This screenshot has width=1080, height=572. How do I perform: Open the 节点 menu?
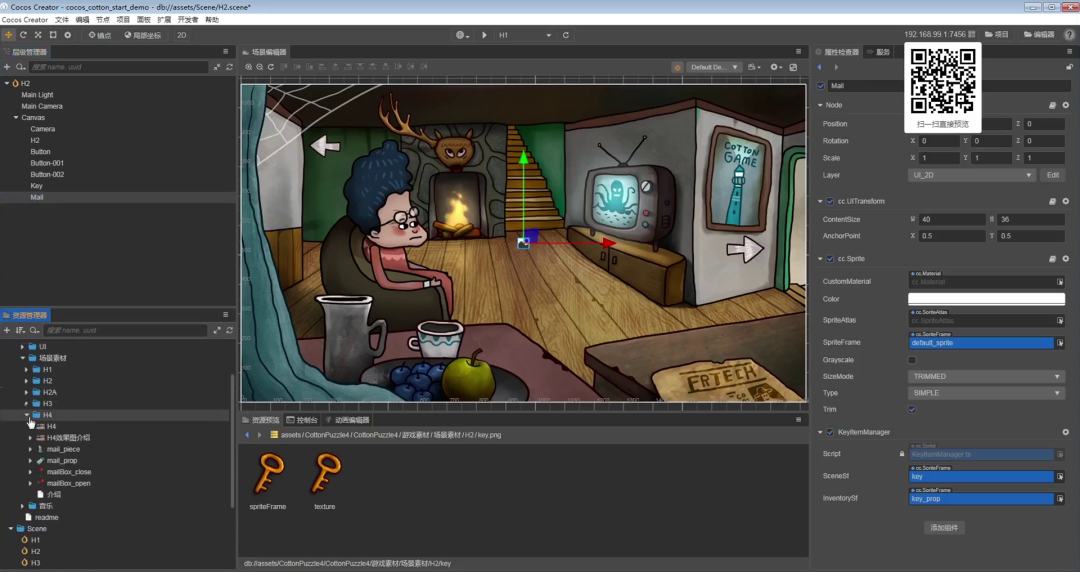pyautogui.click(x=103, y=20)
